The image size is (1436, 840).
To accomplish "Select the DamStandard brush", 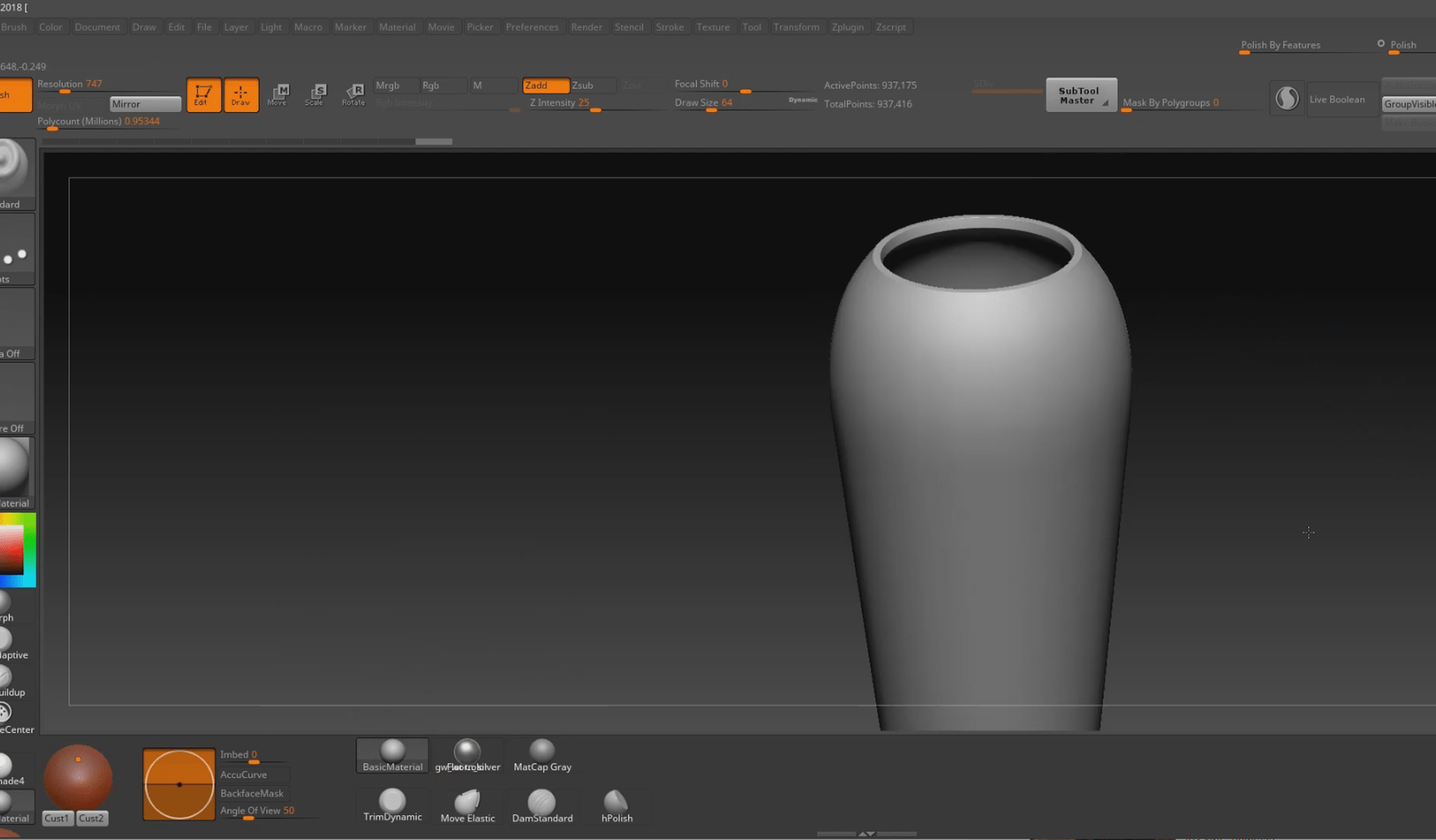I will click(x=542, y=806).
